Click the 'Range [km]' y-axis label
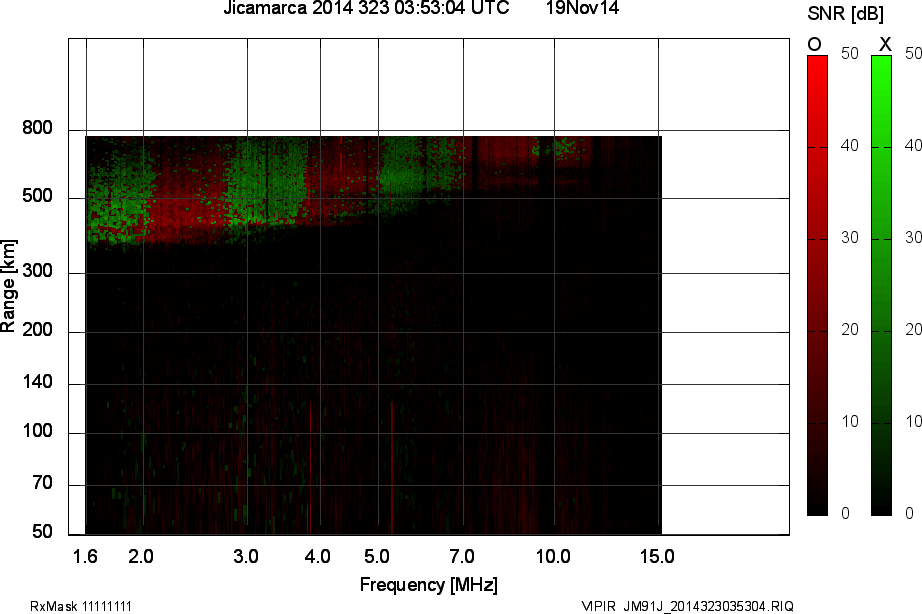This screenshot has height=614, width=922. 8,286
